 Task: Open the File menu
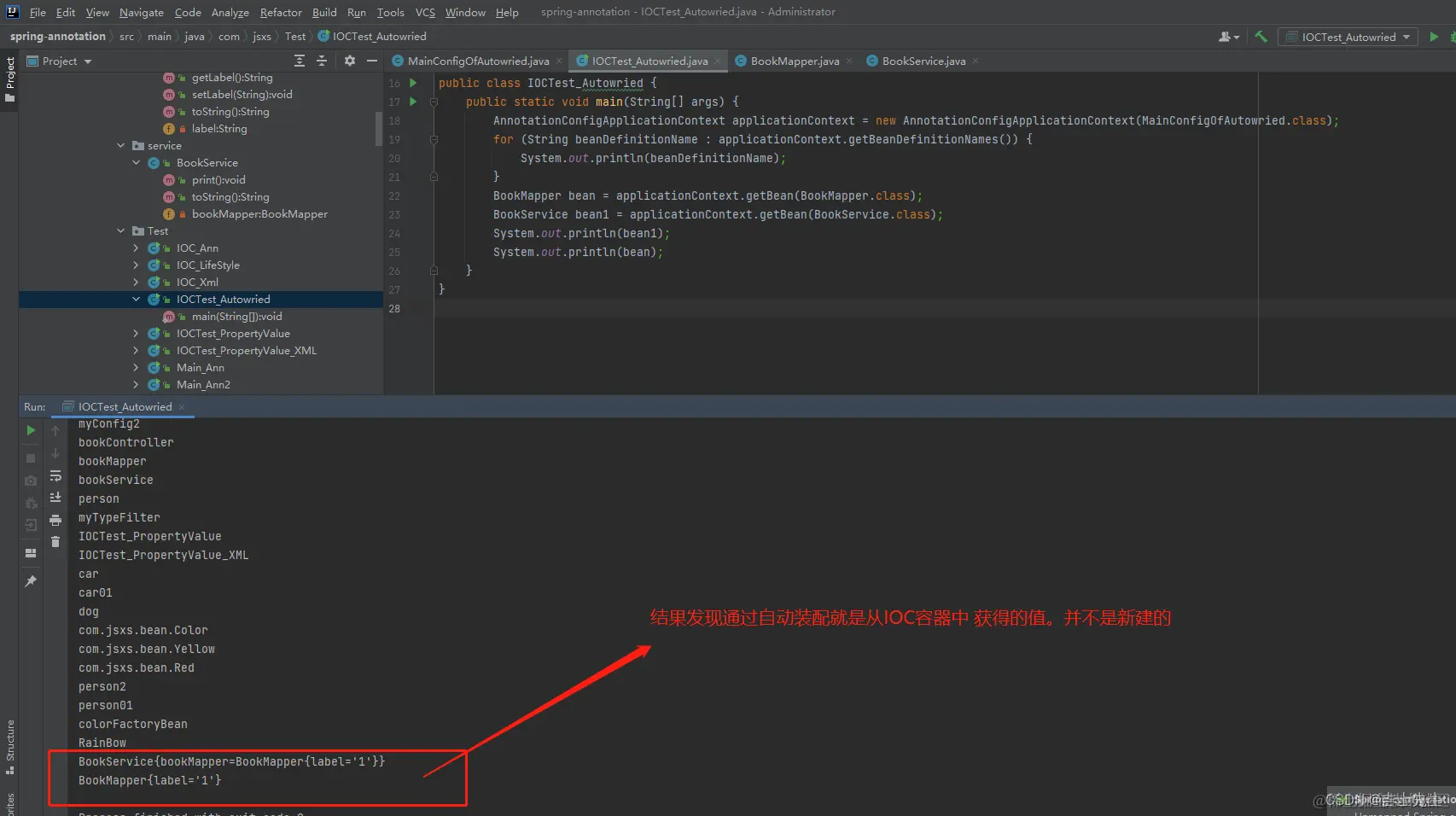click(x=38, y=12)
